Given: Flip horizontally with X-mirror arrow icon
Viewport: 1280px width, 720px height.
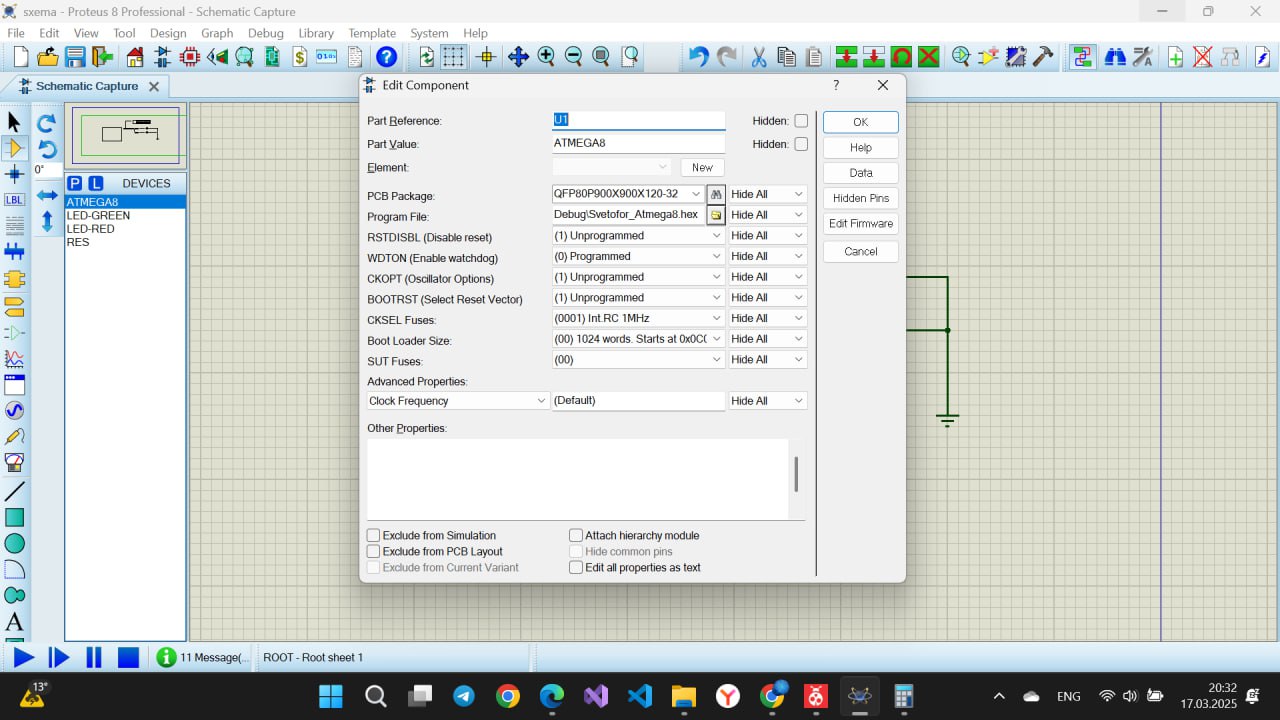Looking at the screenshot, I should click(x=47, y=195).
